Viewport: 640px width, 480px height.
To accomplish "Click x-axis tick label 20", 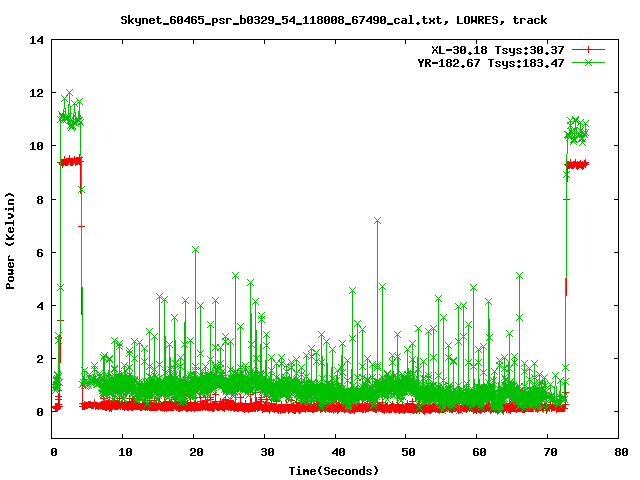I will 196,452.
